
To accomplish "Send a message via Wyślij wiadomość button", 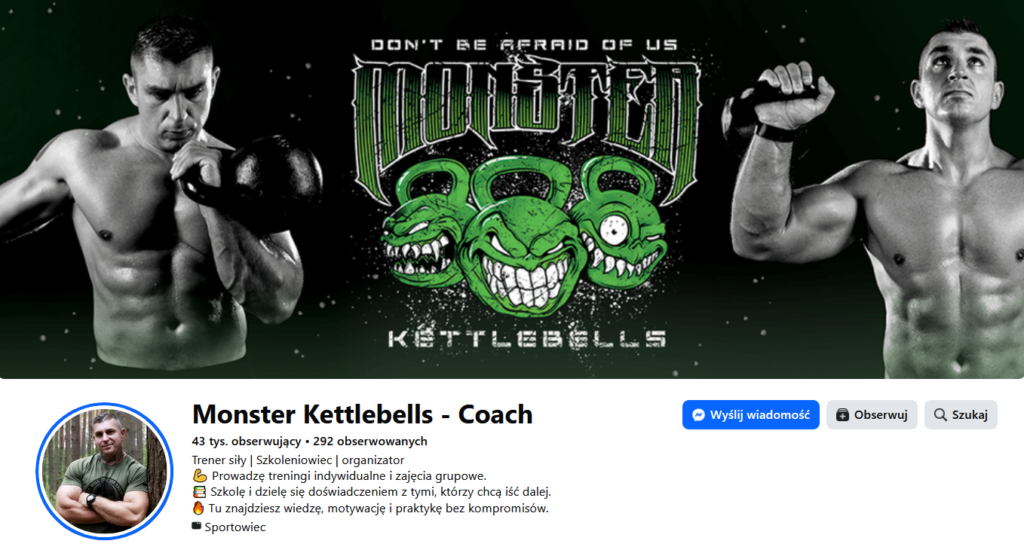I will (750, 415).
